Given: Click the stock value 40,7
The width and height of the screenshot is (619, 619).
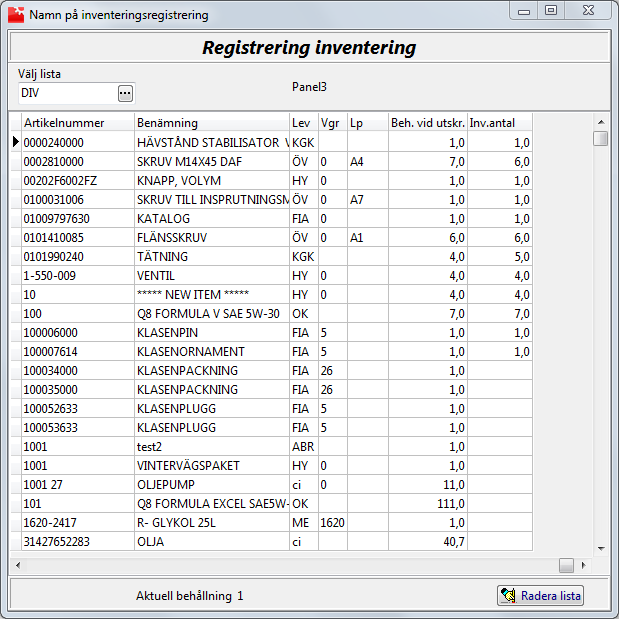Looking at the screenshot, I should point(428,541).
